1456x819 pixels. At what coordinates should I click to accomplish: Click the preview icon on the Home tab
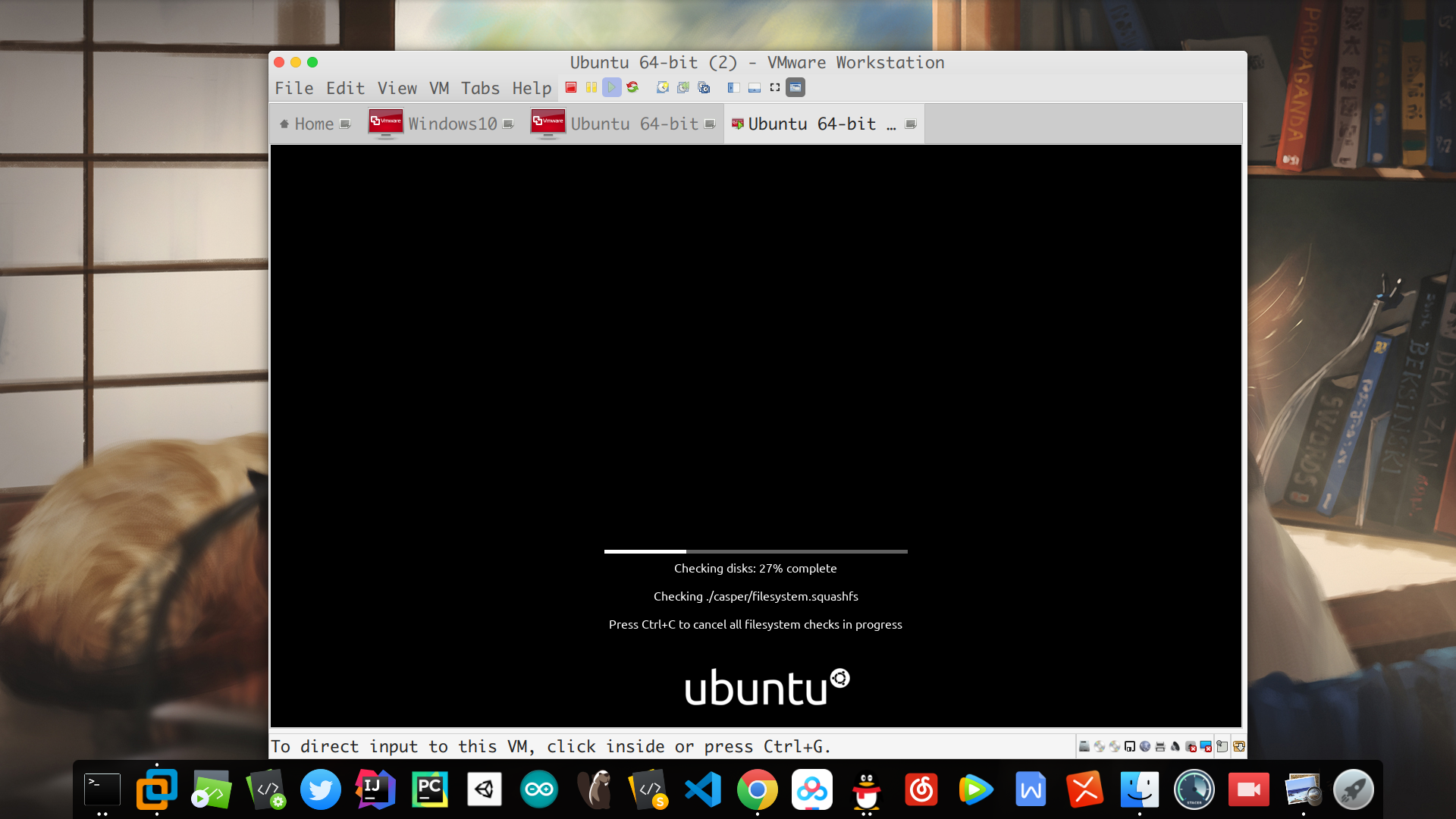tap(345, 122)
